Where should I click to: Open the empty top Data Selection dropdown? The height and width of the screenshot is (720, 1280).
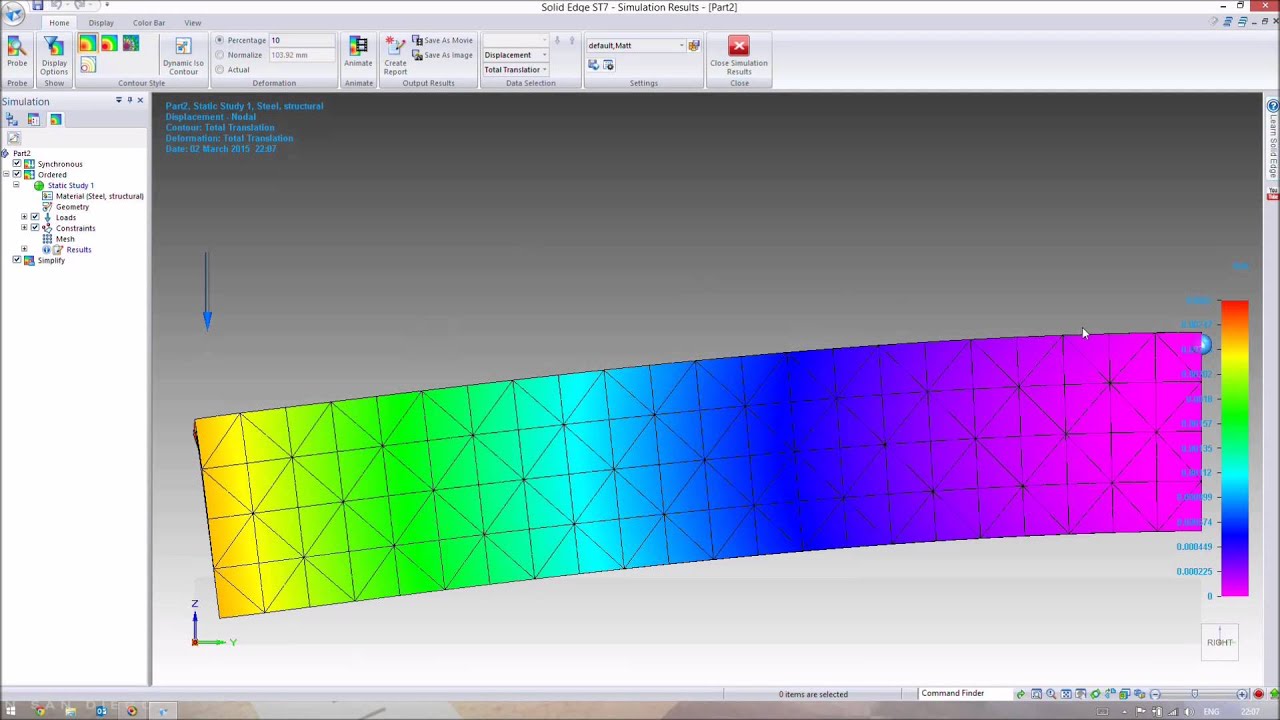[515, 41]
